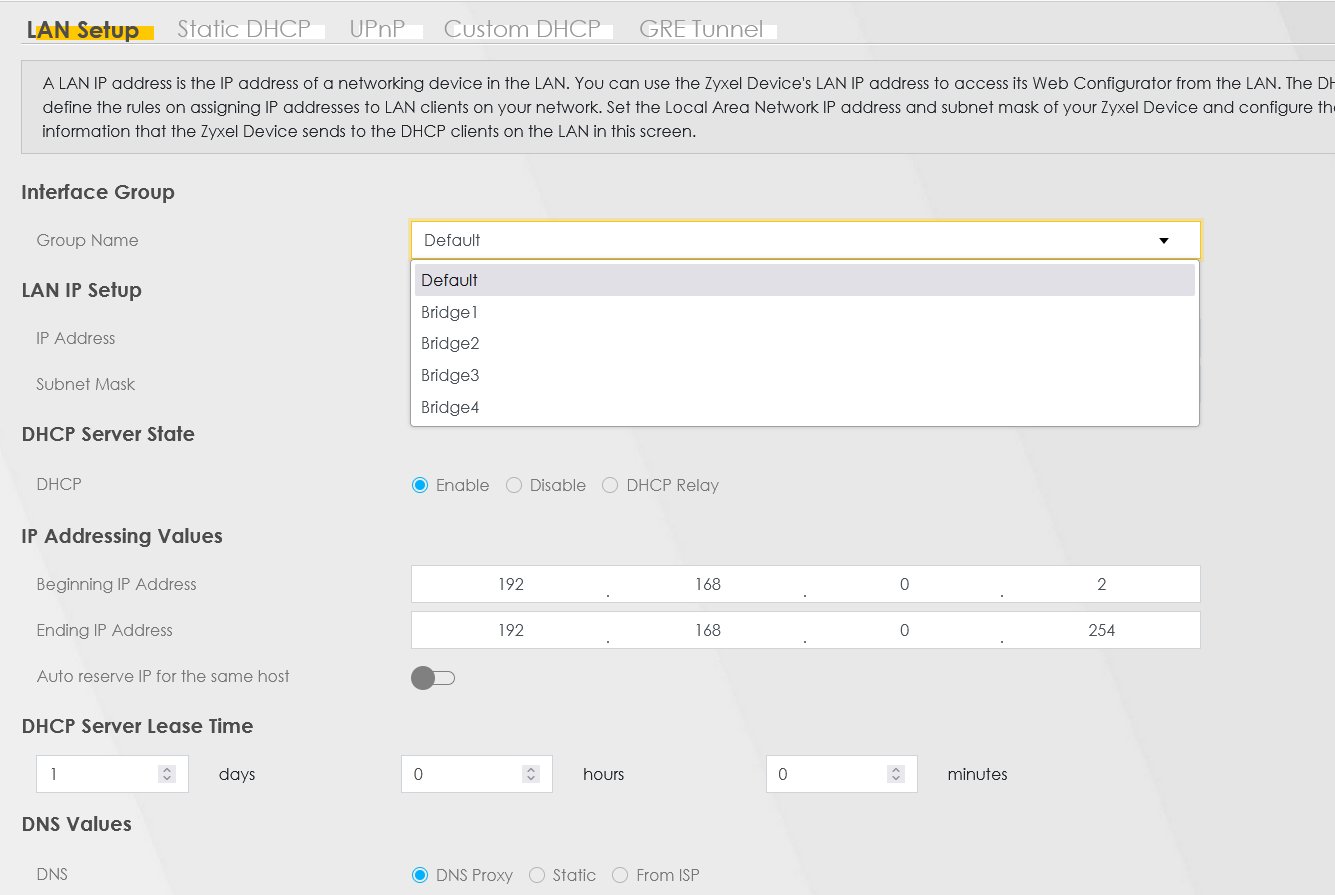The image size is (1335, 895).
Task: Open the UPnP tab
Action: [x=377, y=29]
